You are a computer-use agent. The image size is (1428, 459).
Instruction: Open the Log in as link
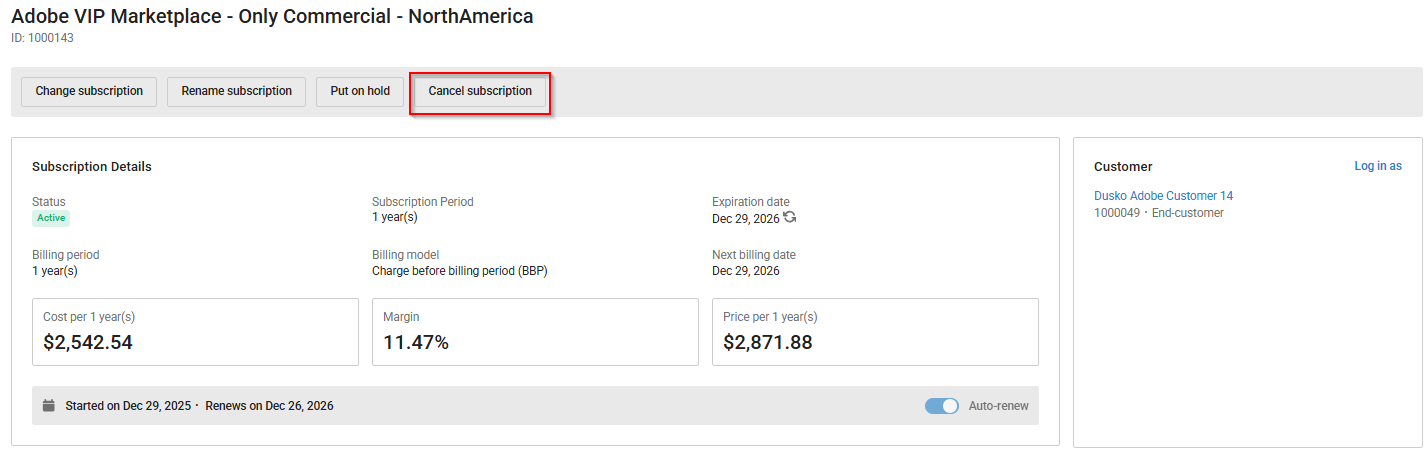(1377, 166)
